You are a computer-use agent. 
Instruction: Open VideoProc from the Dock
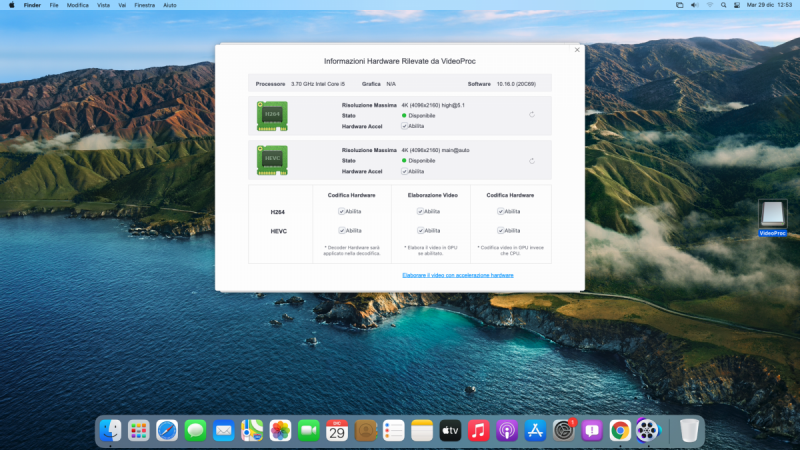649,430
